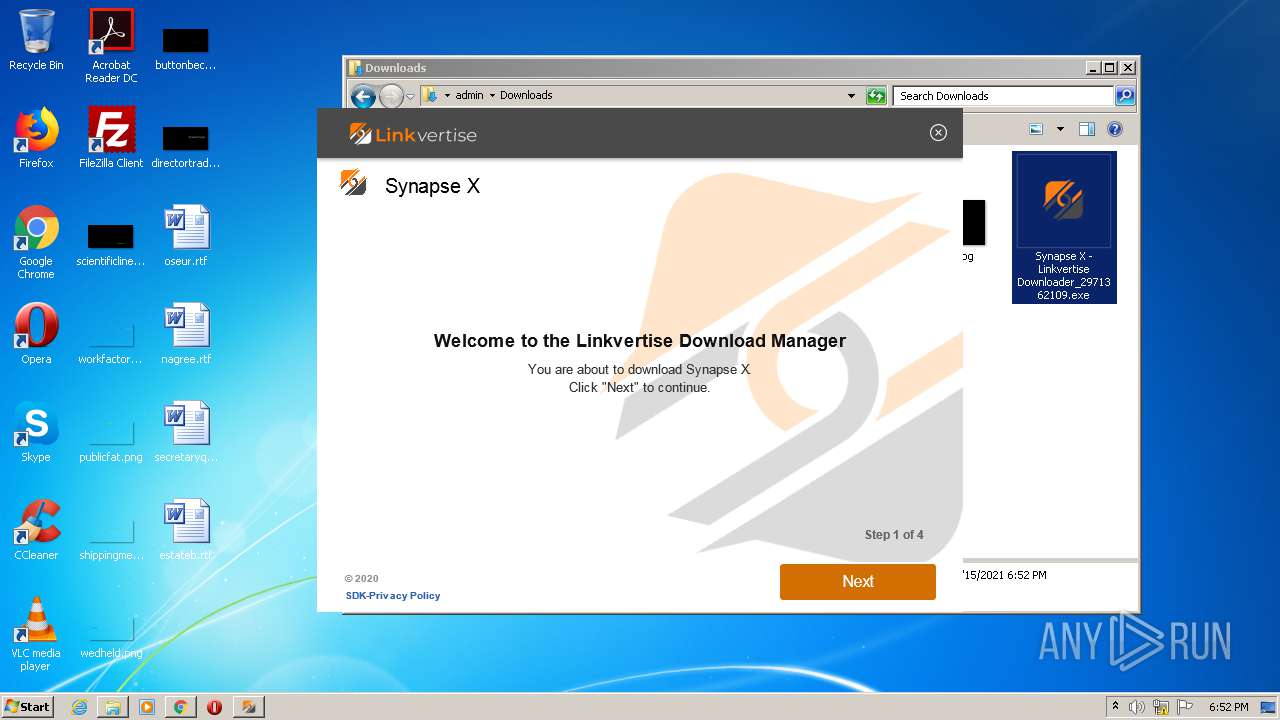The height and width of the screenshot is (720, 1280).
Task: Click the admin breadcrumb segment
Action: pyautogui.click(x=469, y=96)
